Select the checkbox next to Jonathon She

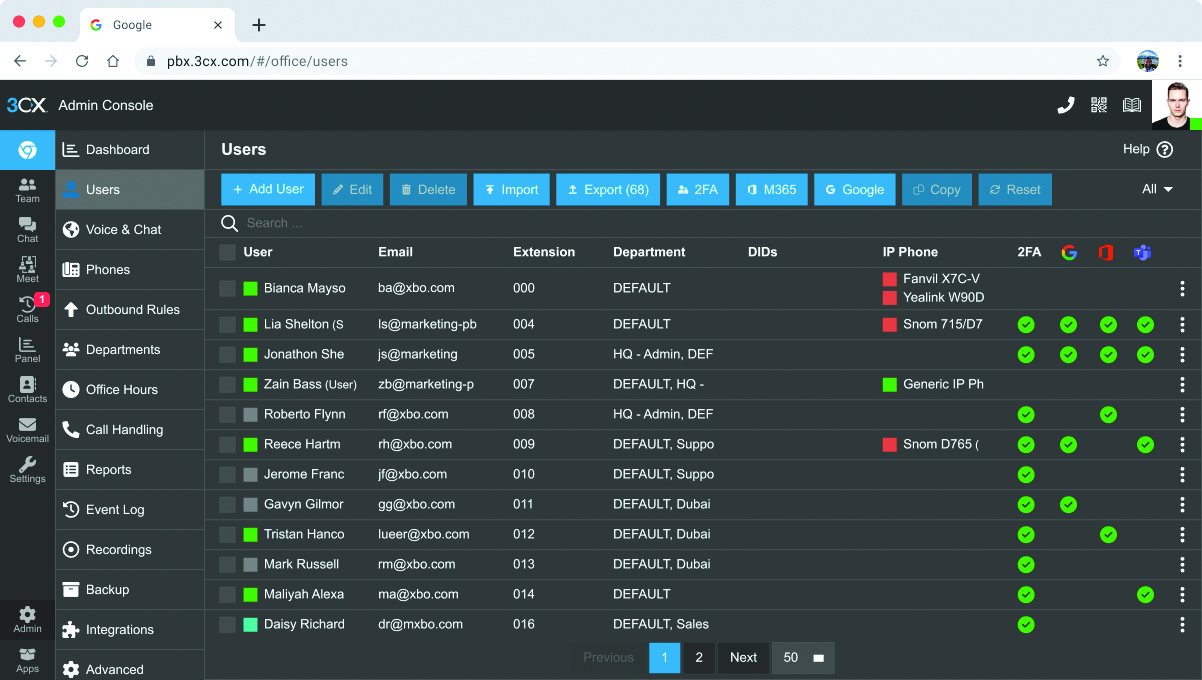tap(227, 354)
